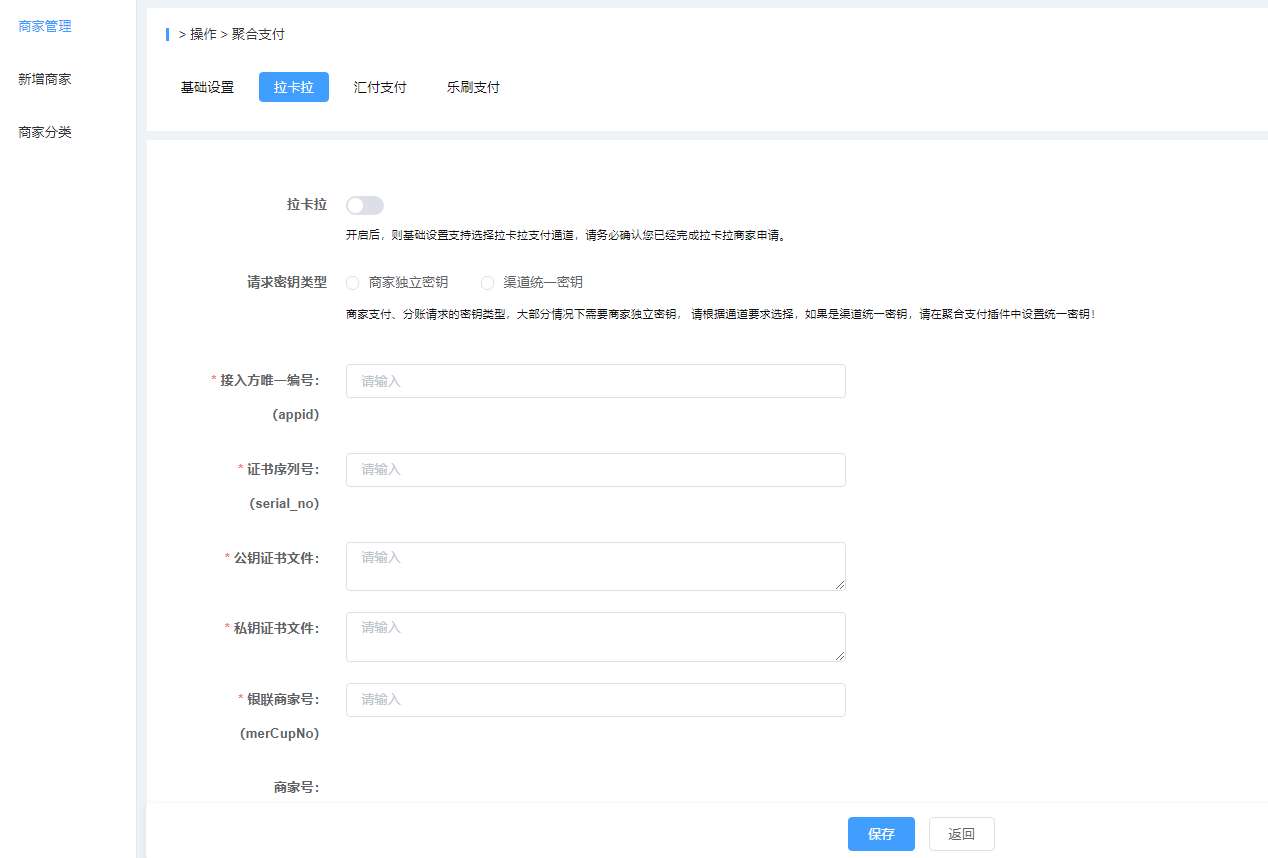Click the 返回 button
1268x858 pixels.
click(961, 834)
